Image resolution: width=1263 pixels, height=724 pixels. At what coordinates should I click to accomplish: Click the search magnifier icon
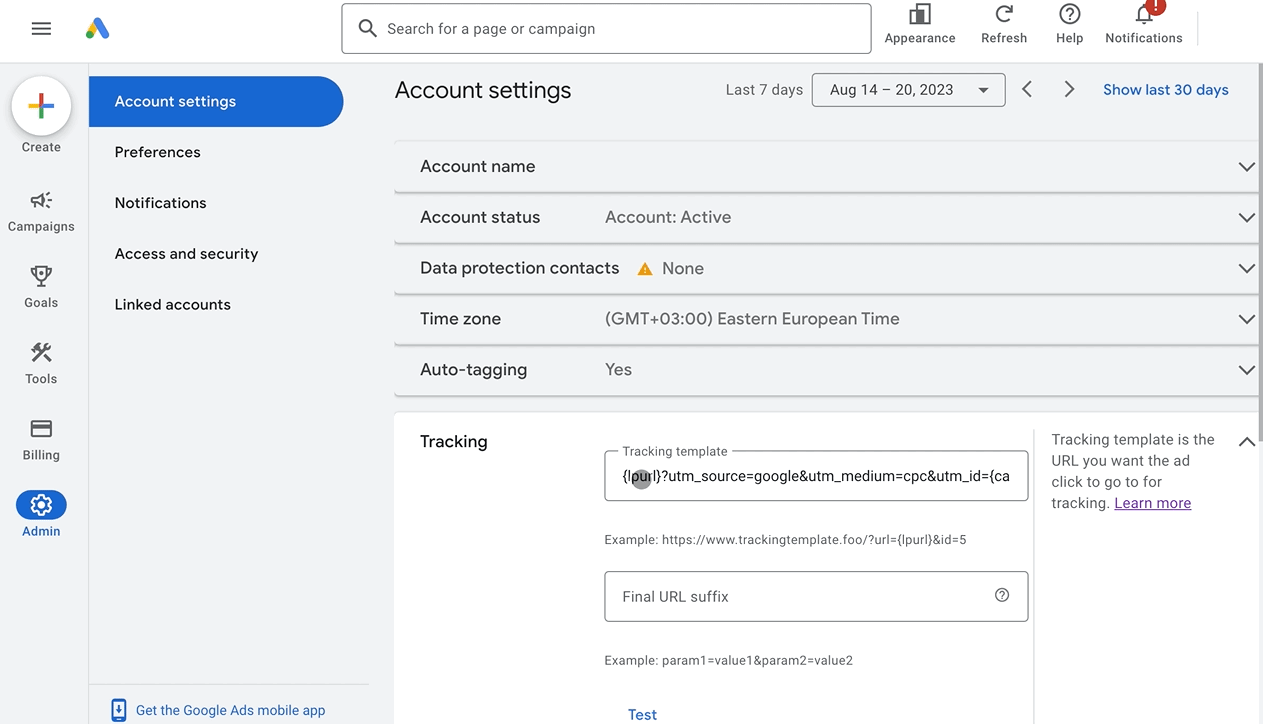[x=368, y=29]
